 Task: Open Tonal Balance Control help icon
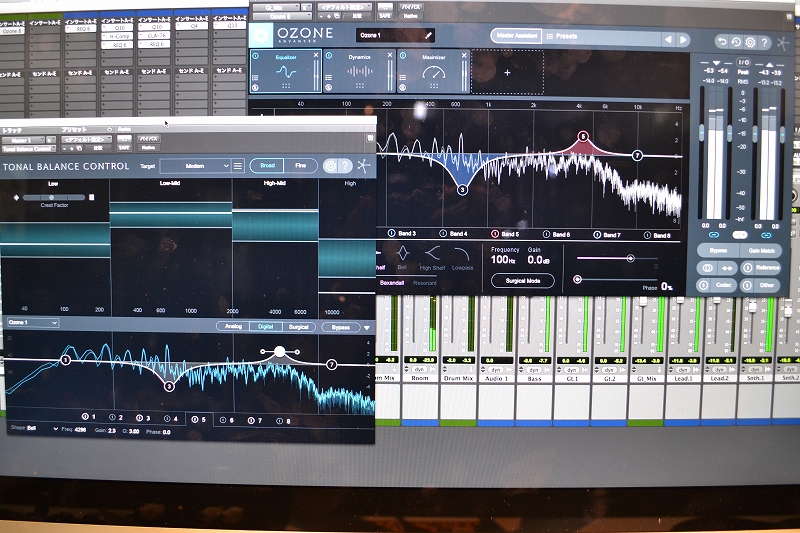pyautogui.click(x=345, y=166)
